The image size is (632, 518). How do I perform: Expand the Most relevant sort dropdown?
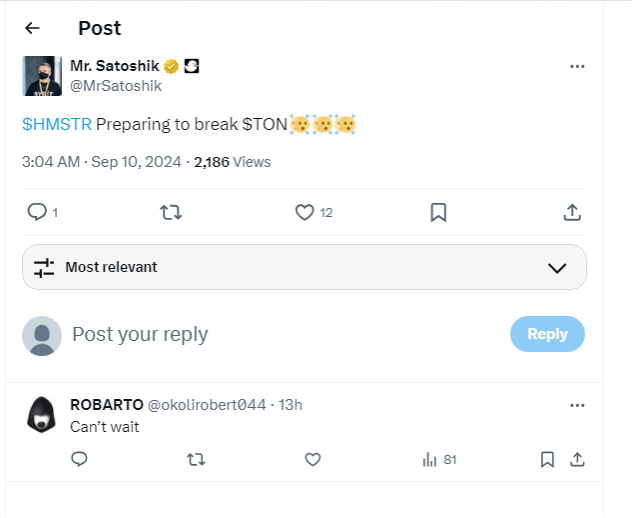pyautogui.click(x=304, y=267)
